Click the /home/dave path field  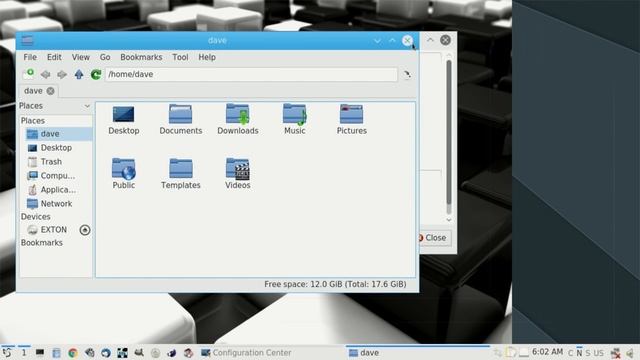251,74
